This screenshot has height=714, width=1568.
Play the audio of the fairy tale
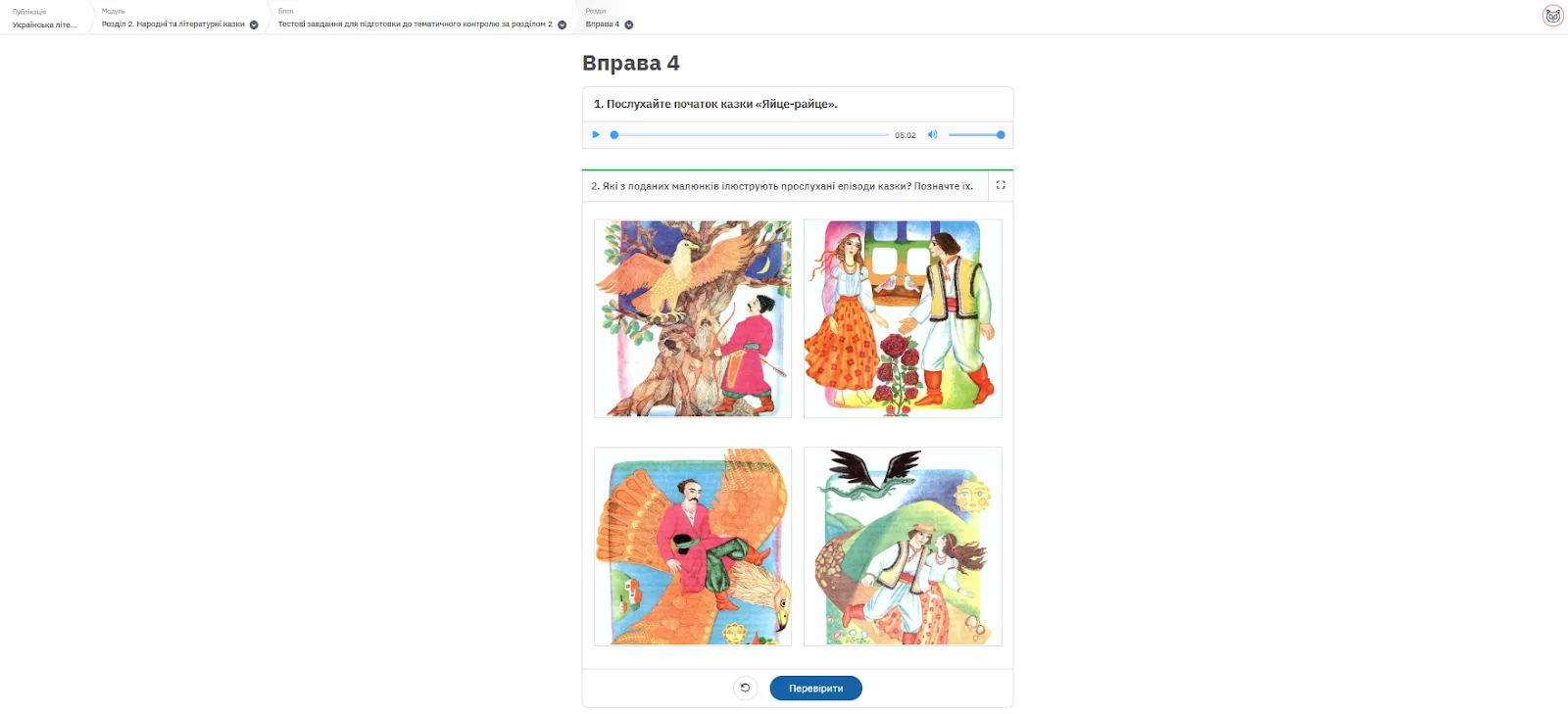coord(596,135)
